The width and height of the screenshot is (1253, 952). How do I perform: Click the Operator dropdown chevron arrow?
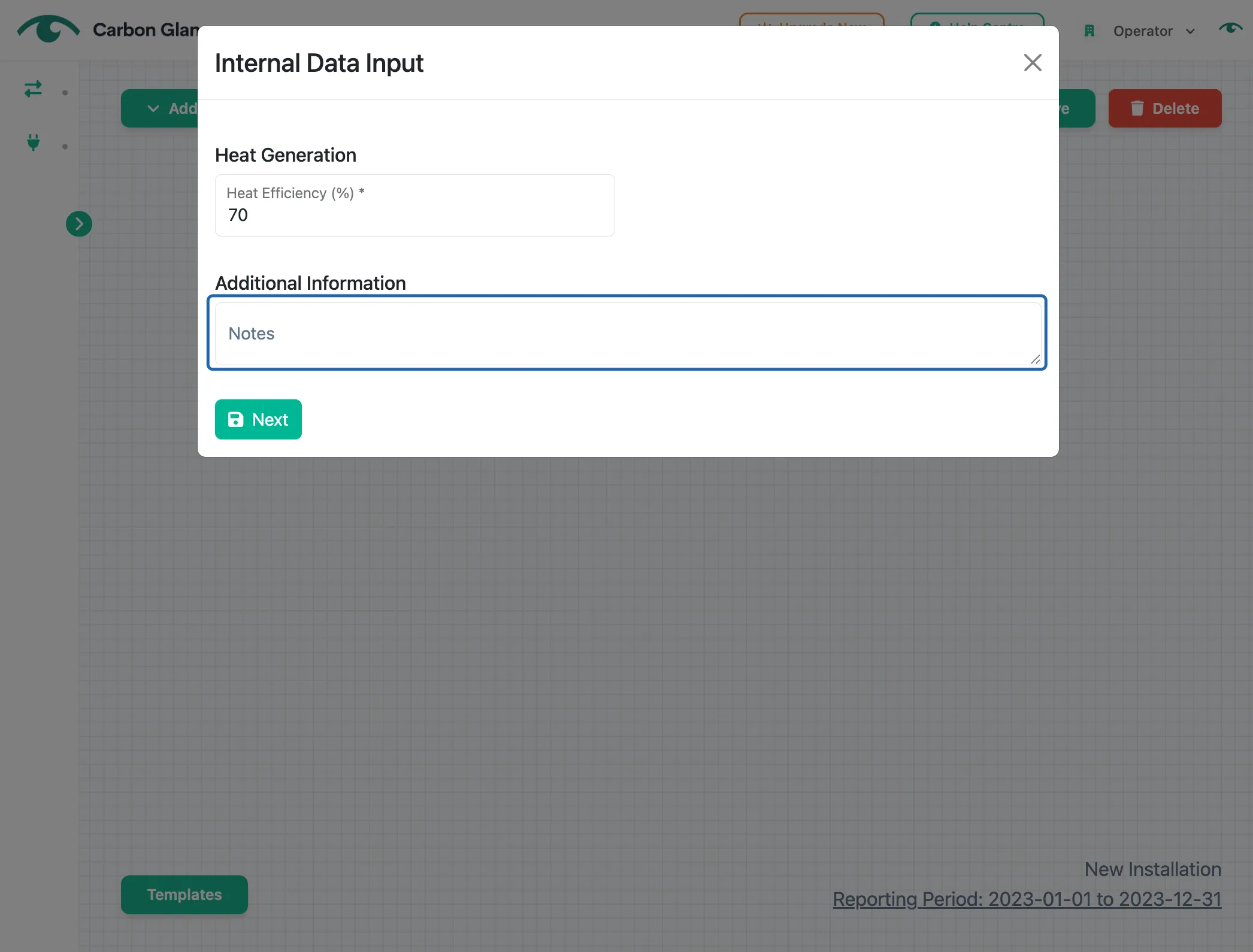click(x=1190, y=32)
